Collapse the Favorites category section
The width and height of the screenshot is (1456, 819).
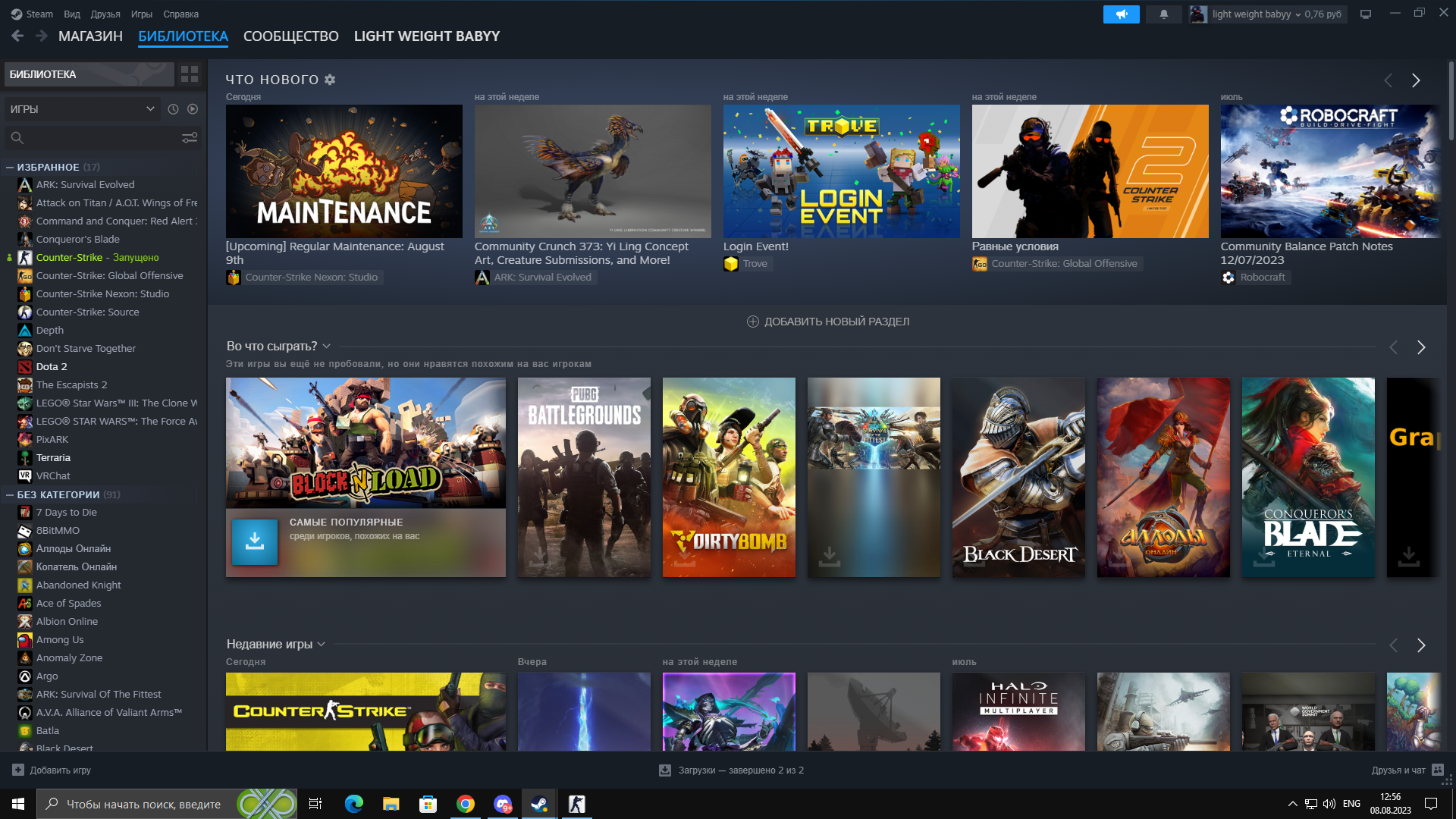[x=10, y=168]
